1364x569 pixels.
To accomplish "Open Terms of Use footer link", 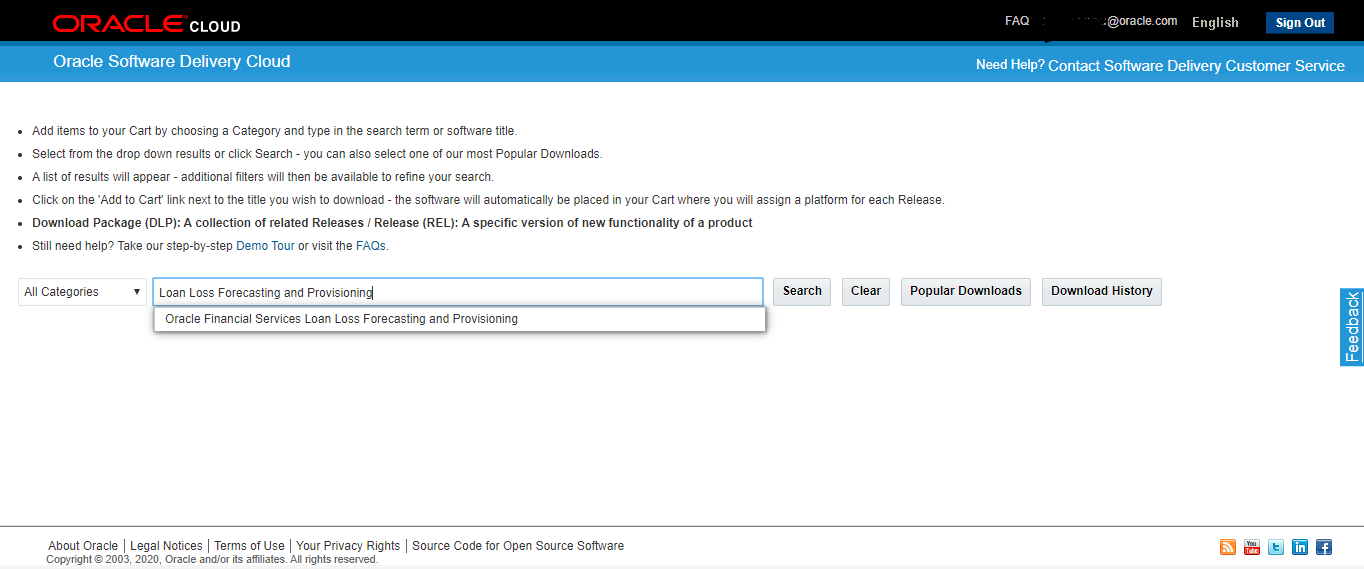I will click(249, 546).
